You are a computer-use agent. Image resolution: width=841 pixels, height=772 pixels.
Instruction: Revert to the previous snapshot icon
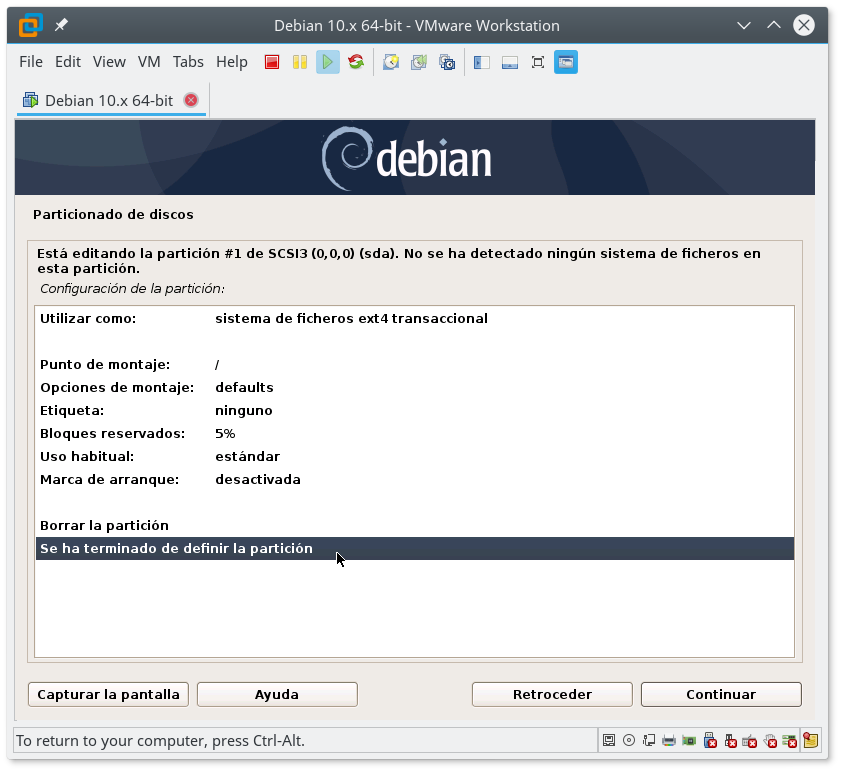click(419, 62)
